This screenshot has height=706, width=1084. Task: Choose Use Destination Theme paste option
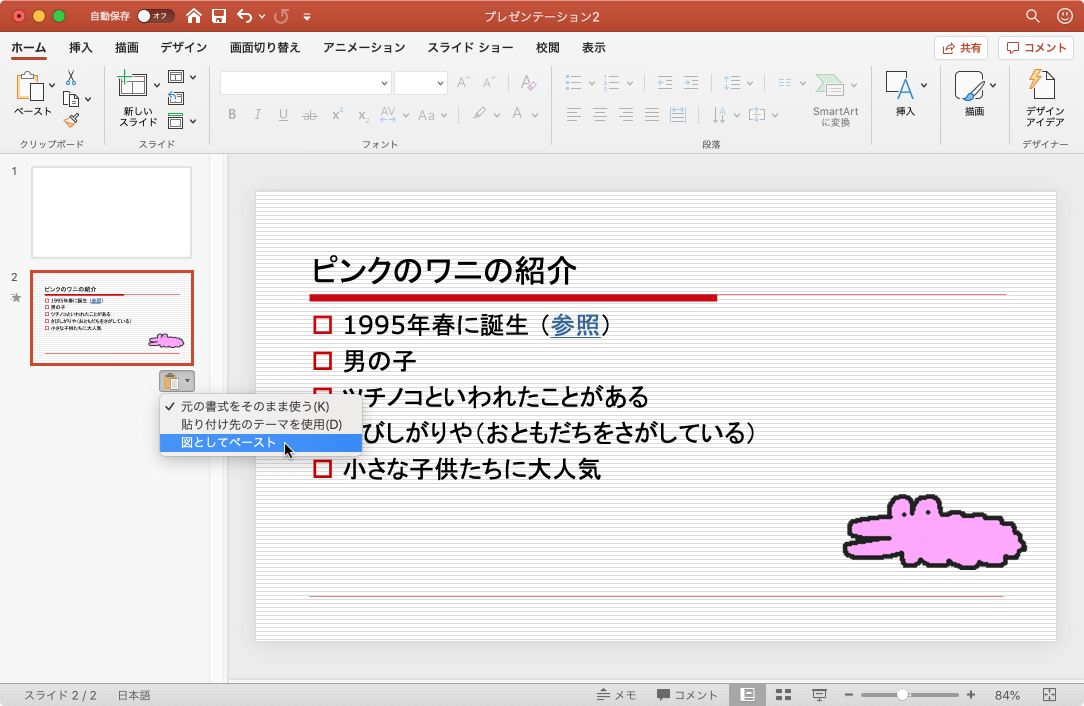[x=261, y=425]
